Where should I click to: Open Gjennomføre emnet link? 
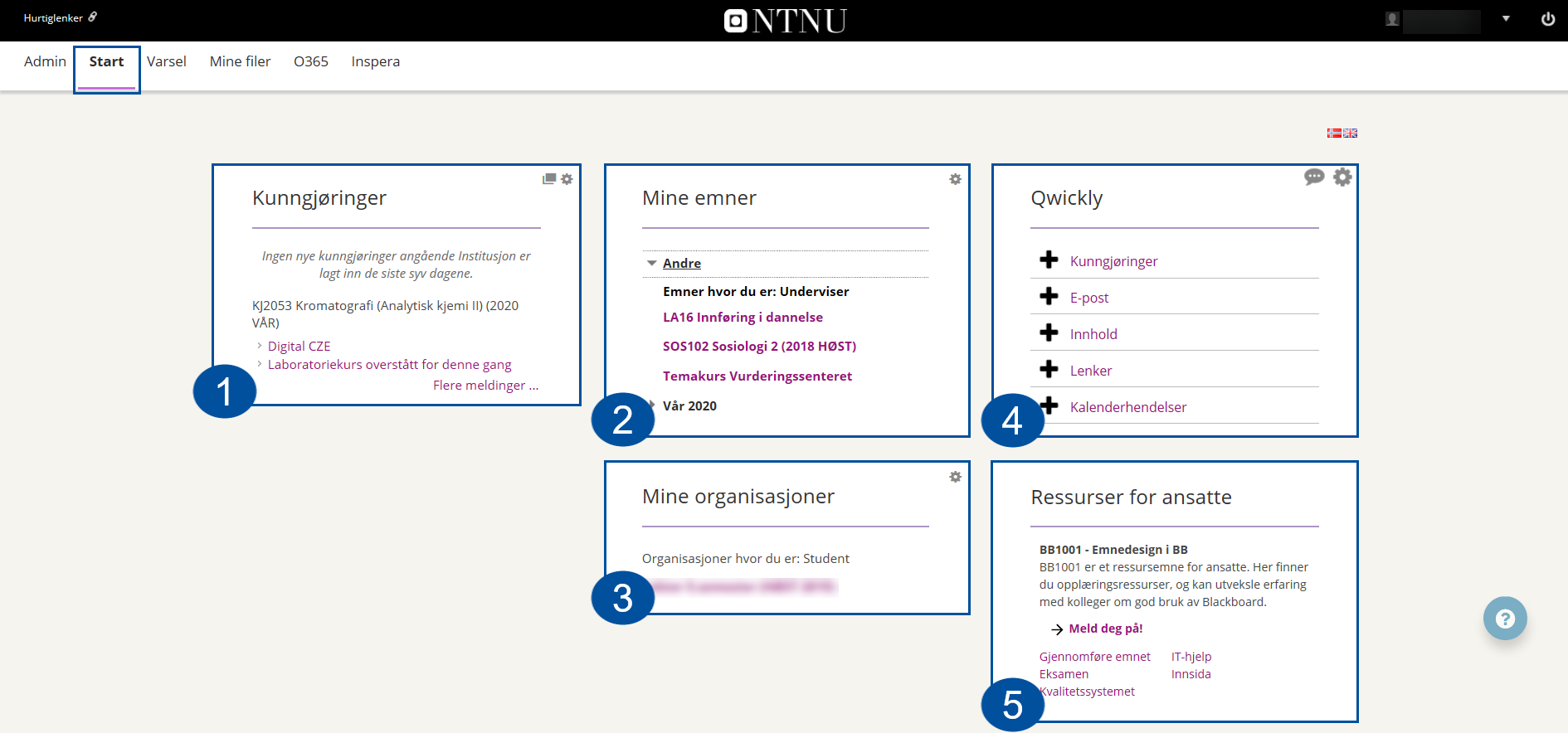[1095, 657]
